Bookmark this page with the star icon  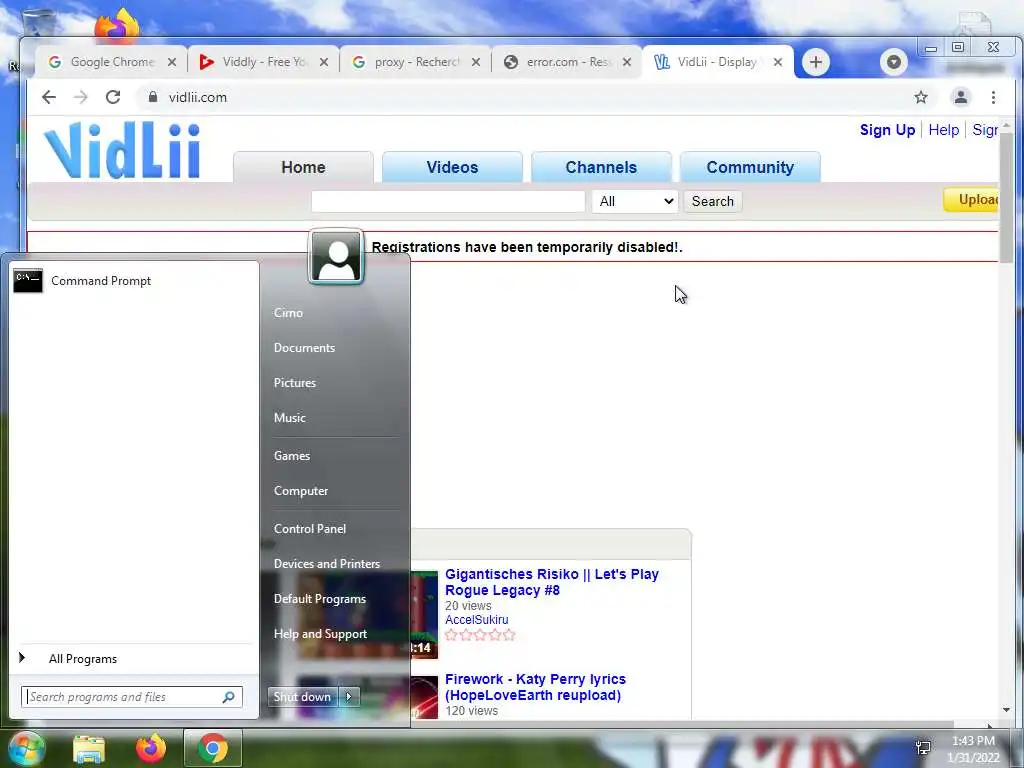[921, 97]
